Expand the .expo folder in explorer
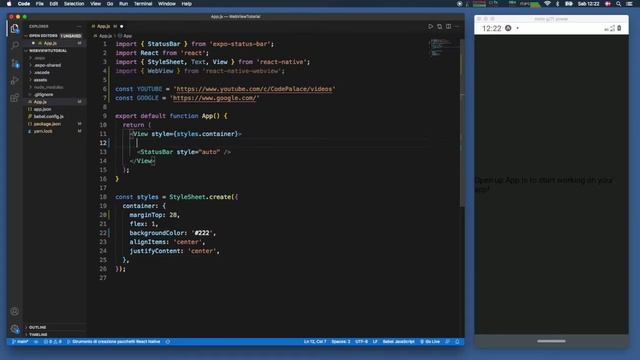This screenshot has height=360, width=640. tap(40, 58)
